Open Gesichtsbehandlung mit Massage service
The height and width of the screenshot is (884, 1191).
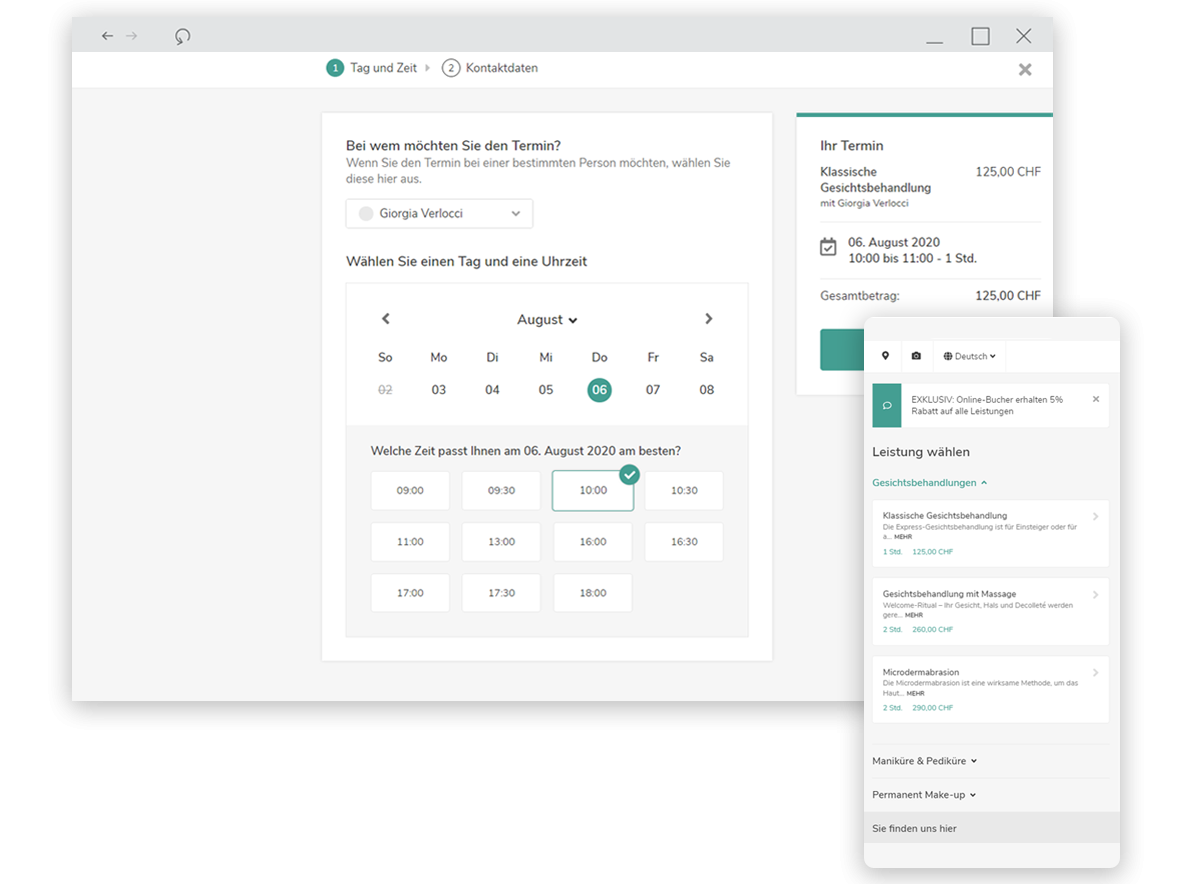[990, 612]
